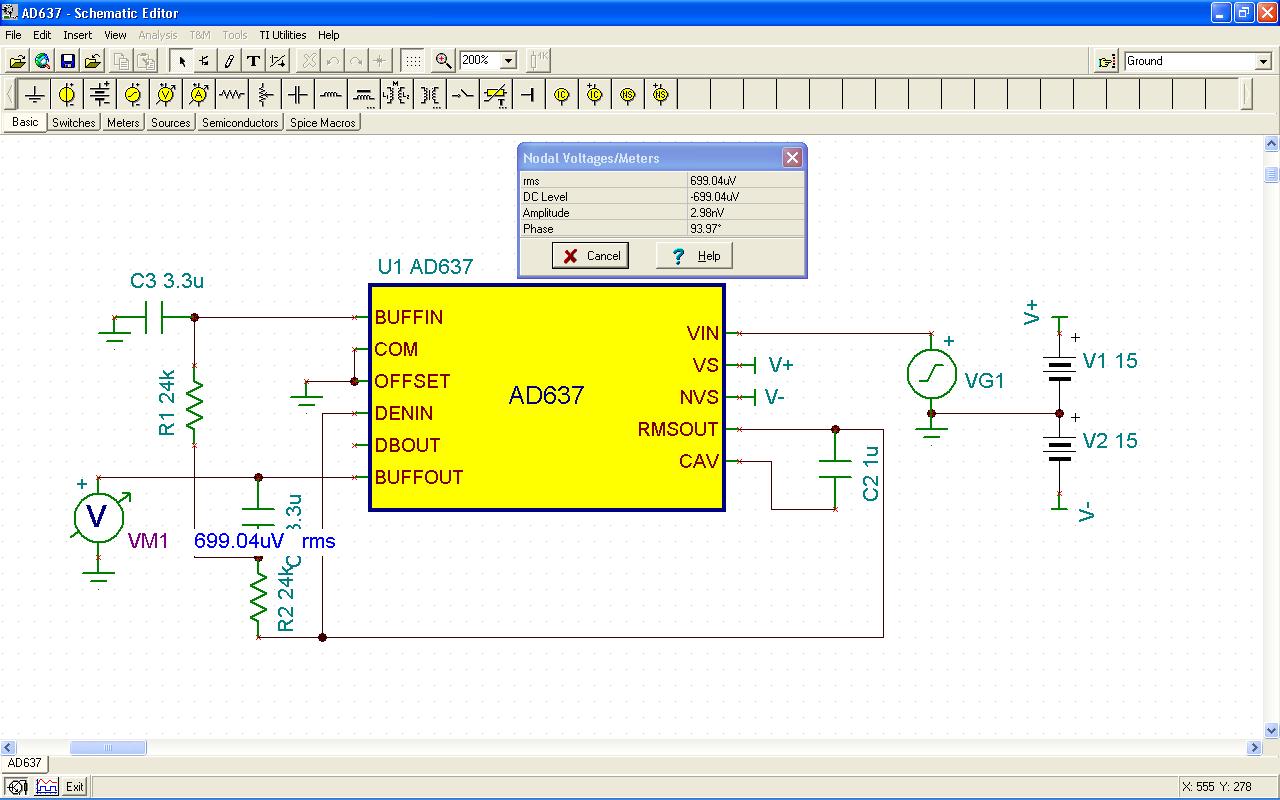
Task: Select the arrow pointer tool
Action: [x=181, y=61]
